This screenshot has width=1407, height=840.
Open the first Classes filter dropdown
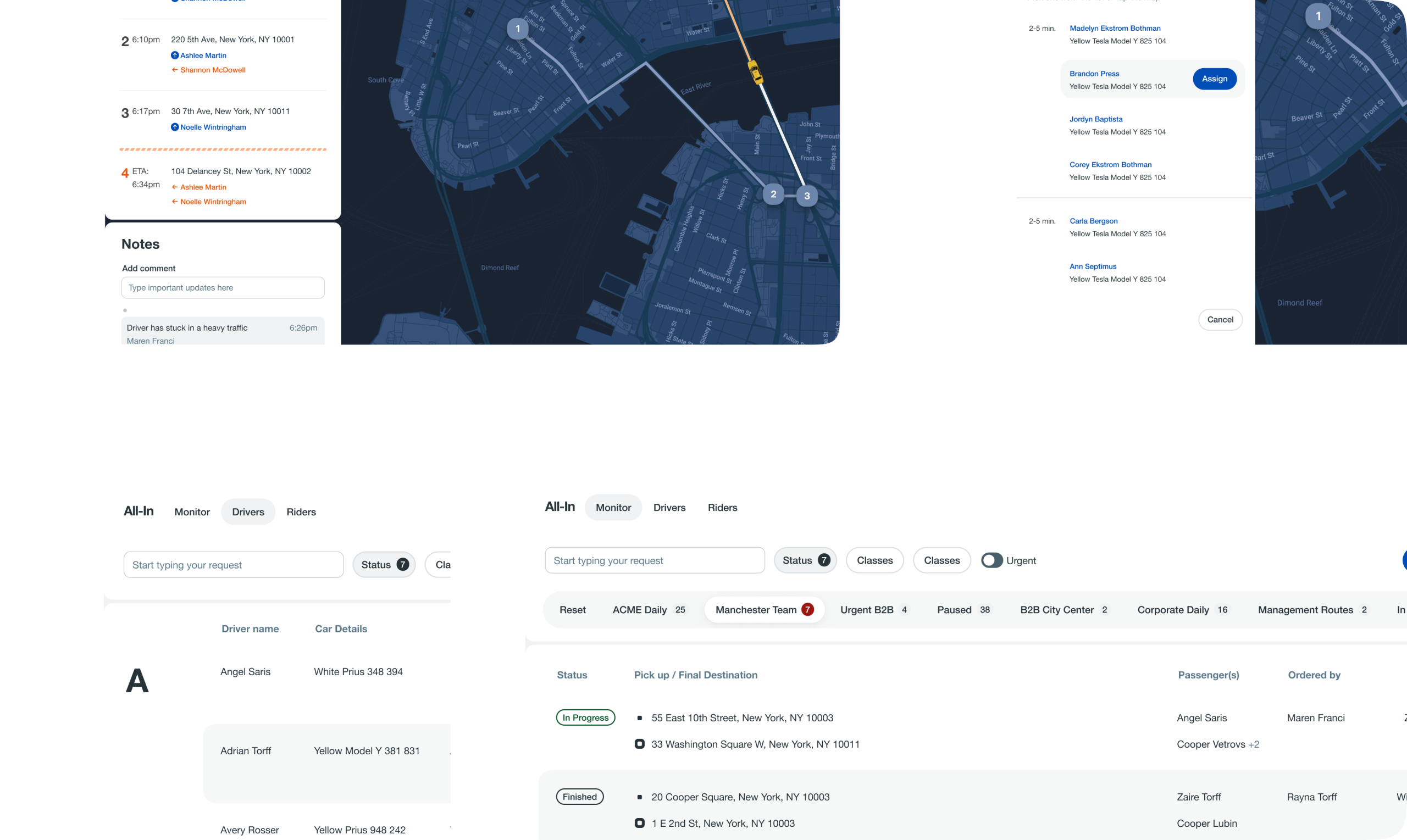click(x=874, y=560)
